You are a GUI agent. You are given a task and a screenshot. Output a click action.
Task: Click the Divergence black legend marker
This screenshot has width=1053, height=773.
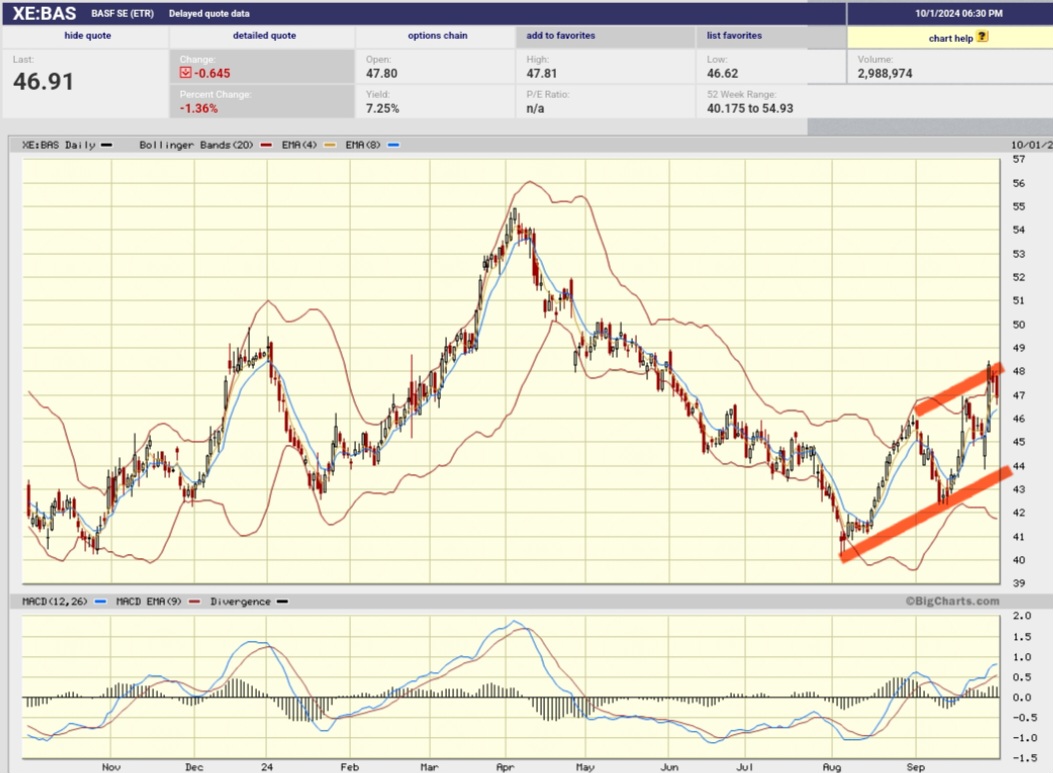click(281, 601)
